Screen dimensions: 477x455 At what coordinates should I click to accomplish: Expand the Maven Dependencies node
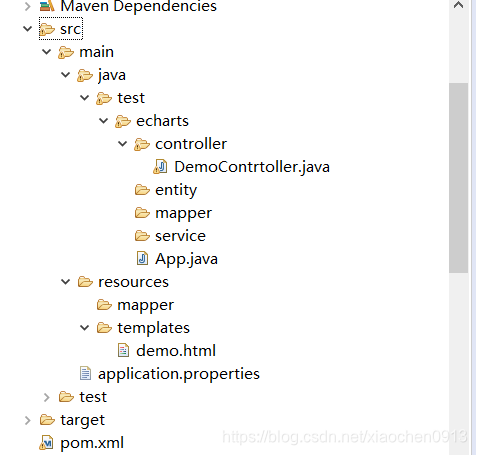click(28, 6)
